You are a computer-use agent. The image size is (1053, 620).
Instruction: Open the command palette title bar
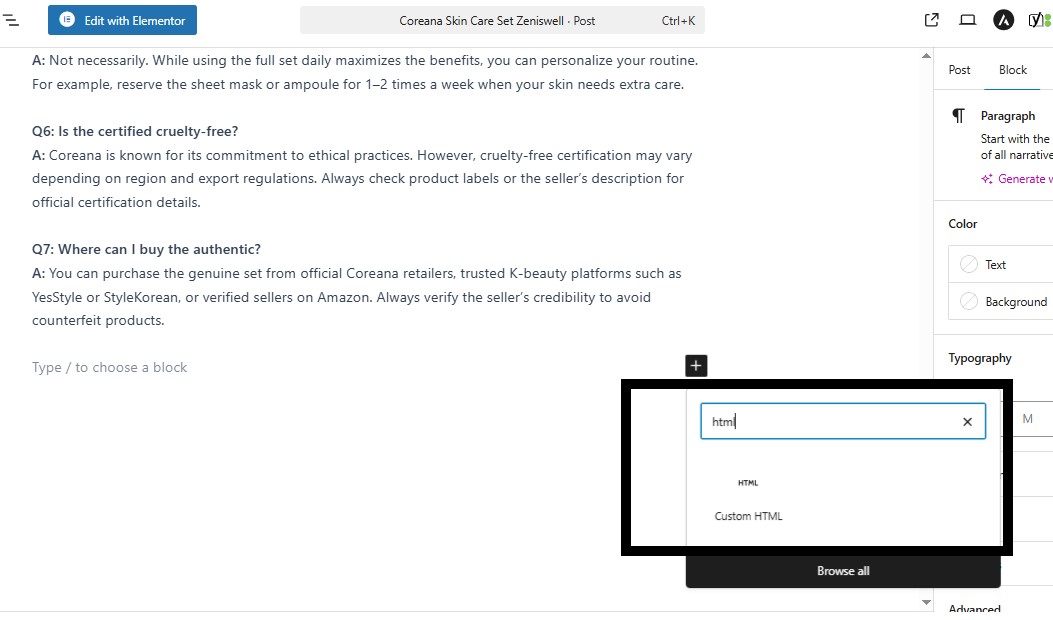502,21
